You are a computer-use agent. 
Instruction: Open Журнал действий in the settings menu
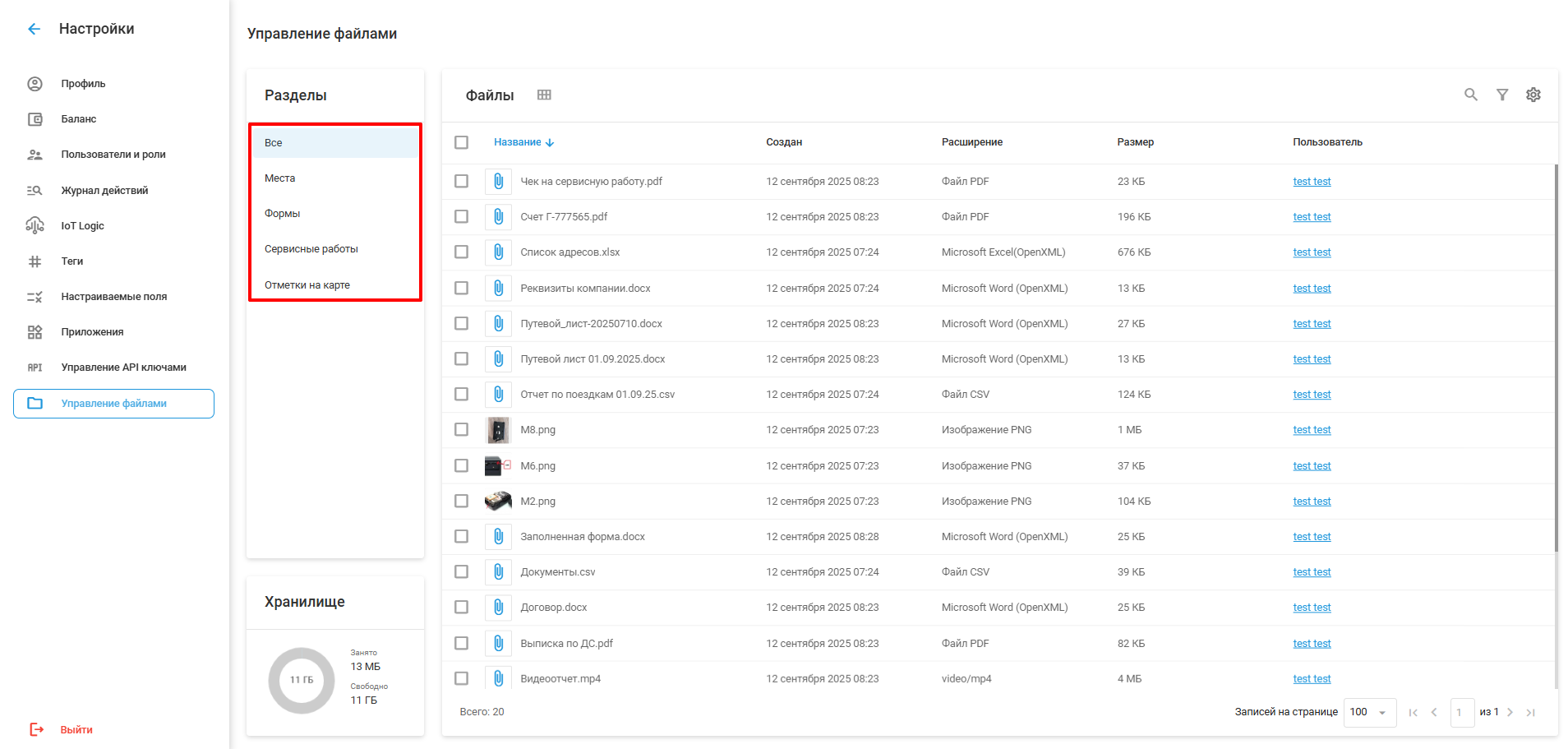(x=104, y=191)
